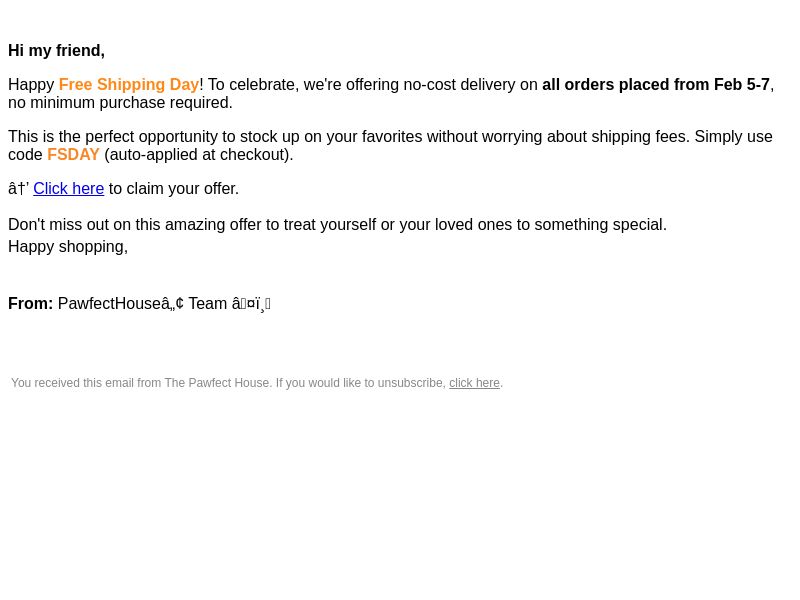Follow the gray unsubscribe "click here" link
Viewport: 800px width, 600px height.
[474, 383]
